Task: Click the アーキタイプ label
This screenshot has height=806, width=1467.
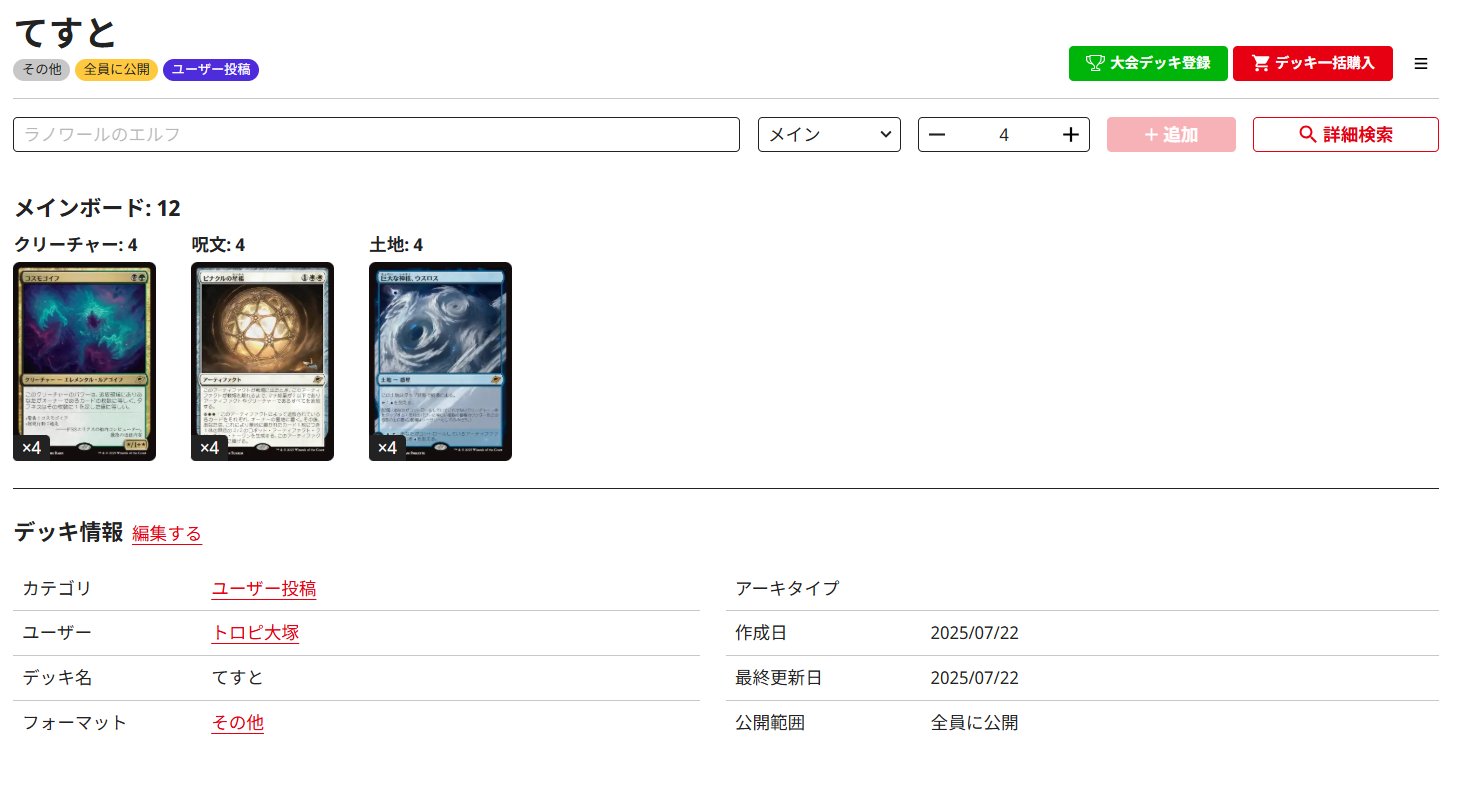Action: (787, 588)
